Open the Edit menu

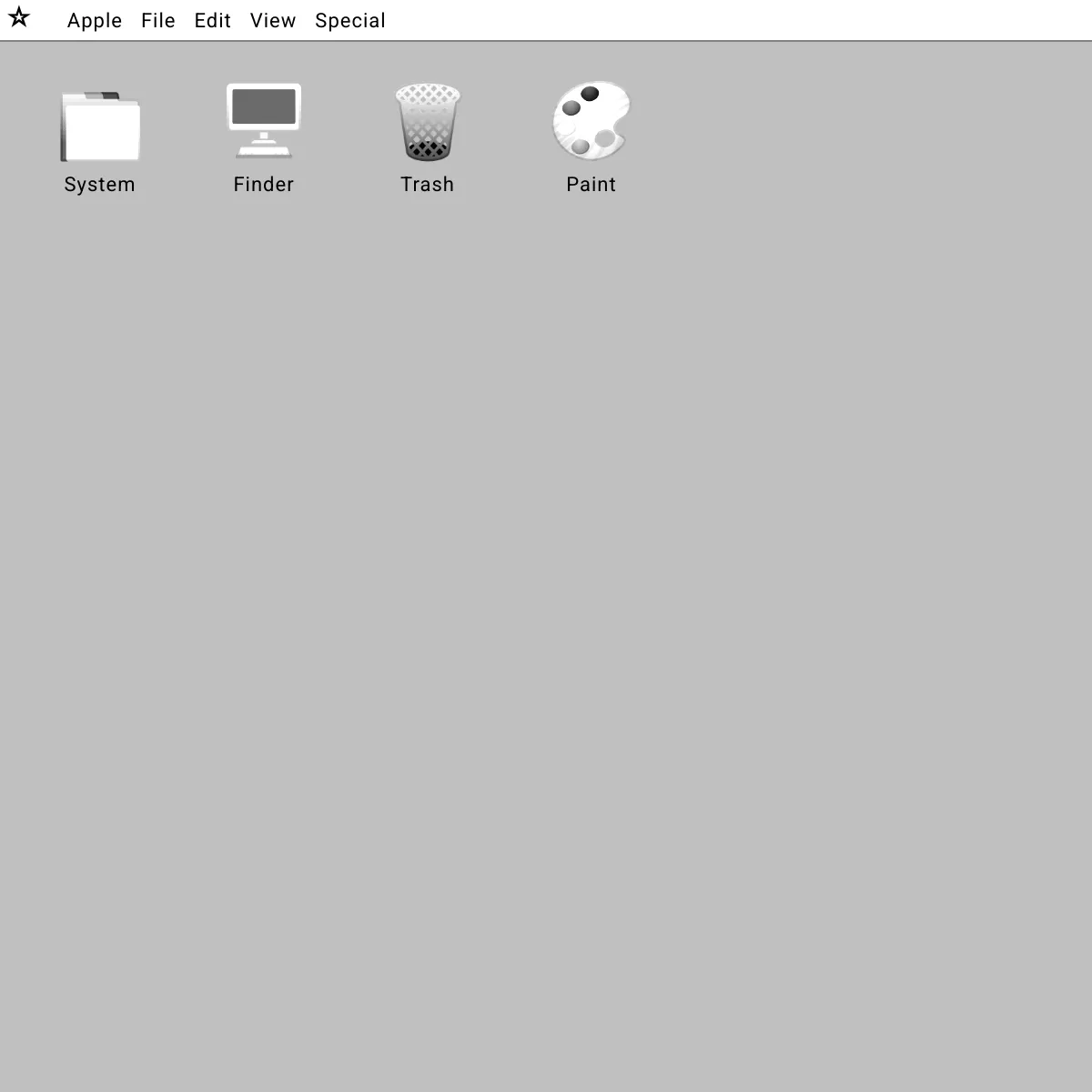pyautogui.click(x=212, y=20)
